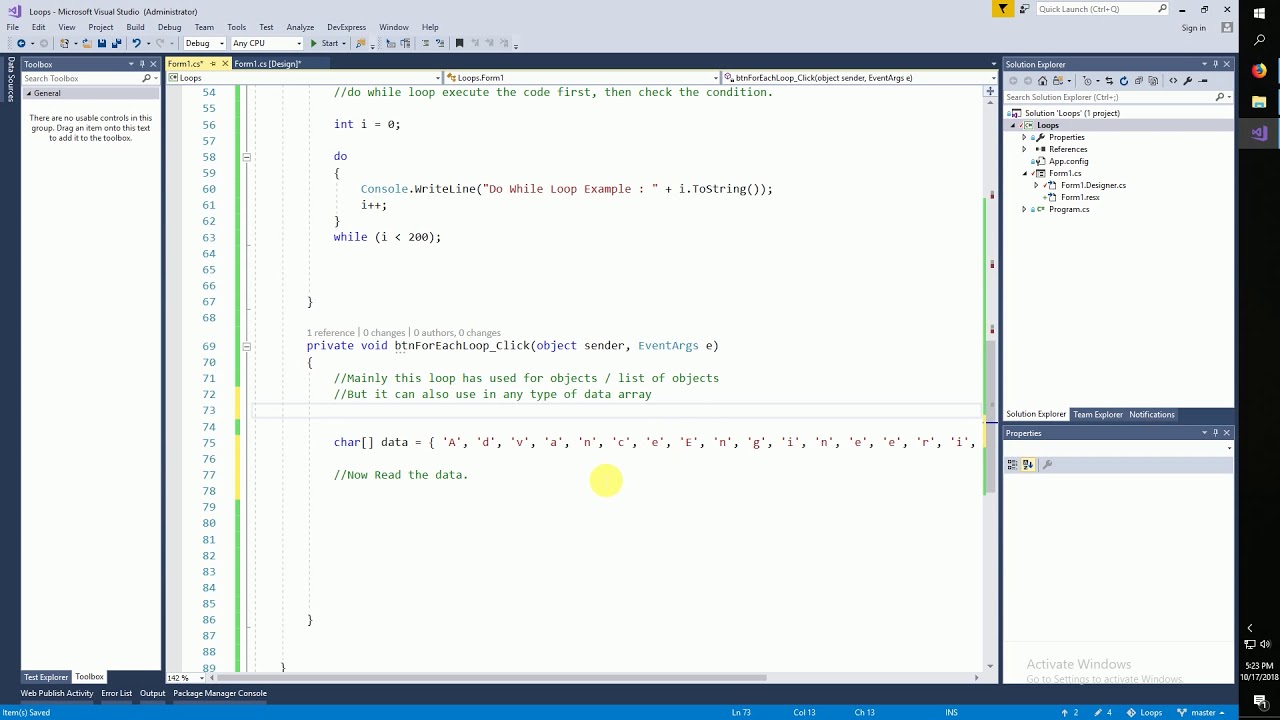
Task: Click the 1 reference CodeLens link
Action: (x=330, y=333)
